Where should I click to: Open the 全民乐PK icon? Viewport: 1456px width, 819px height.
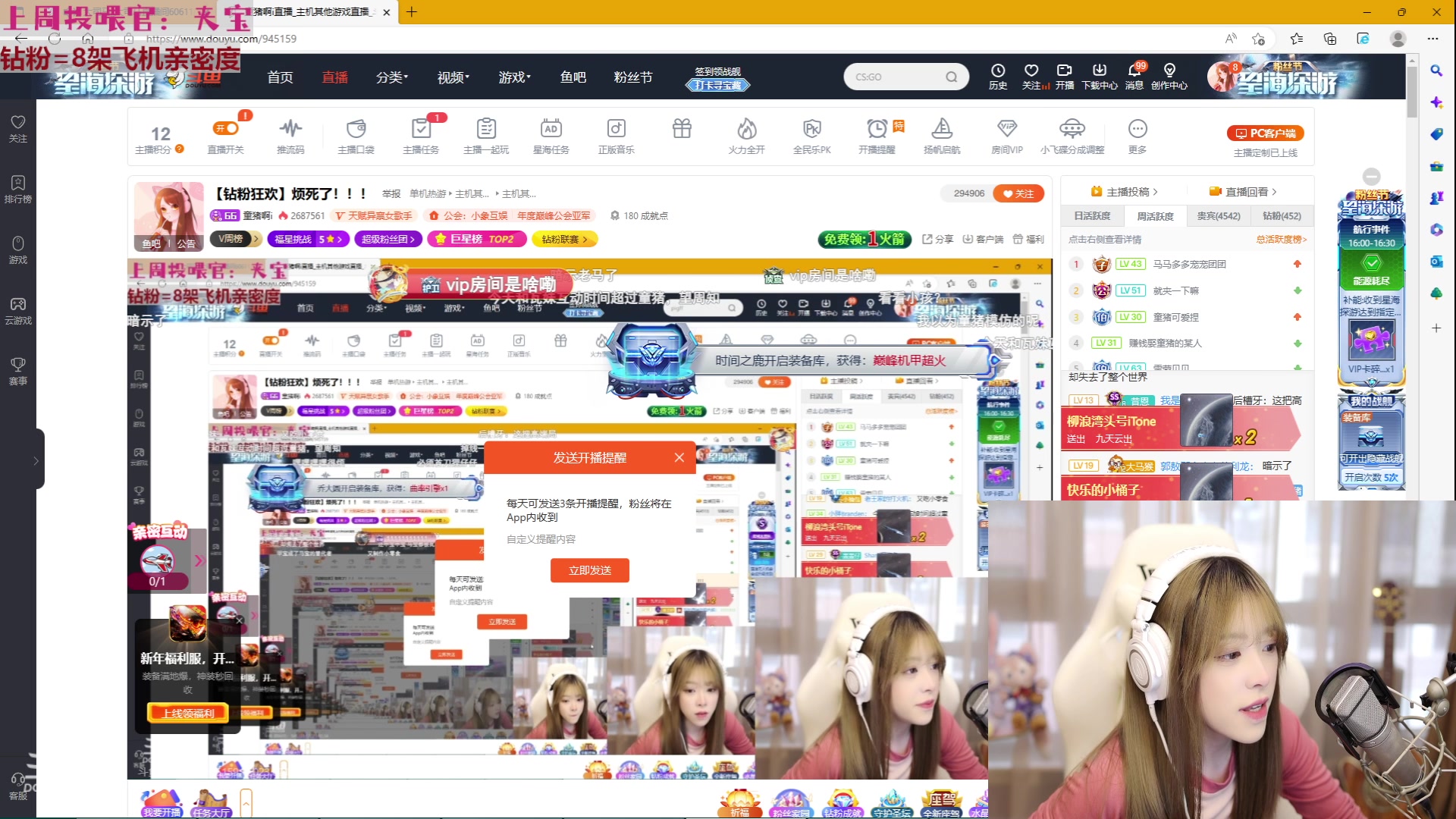(811, 135)
